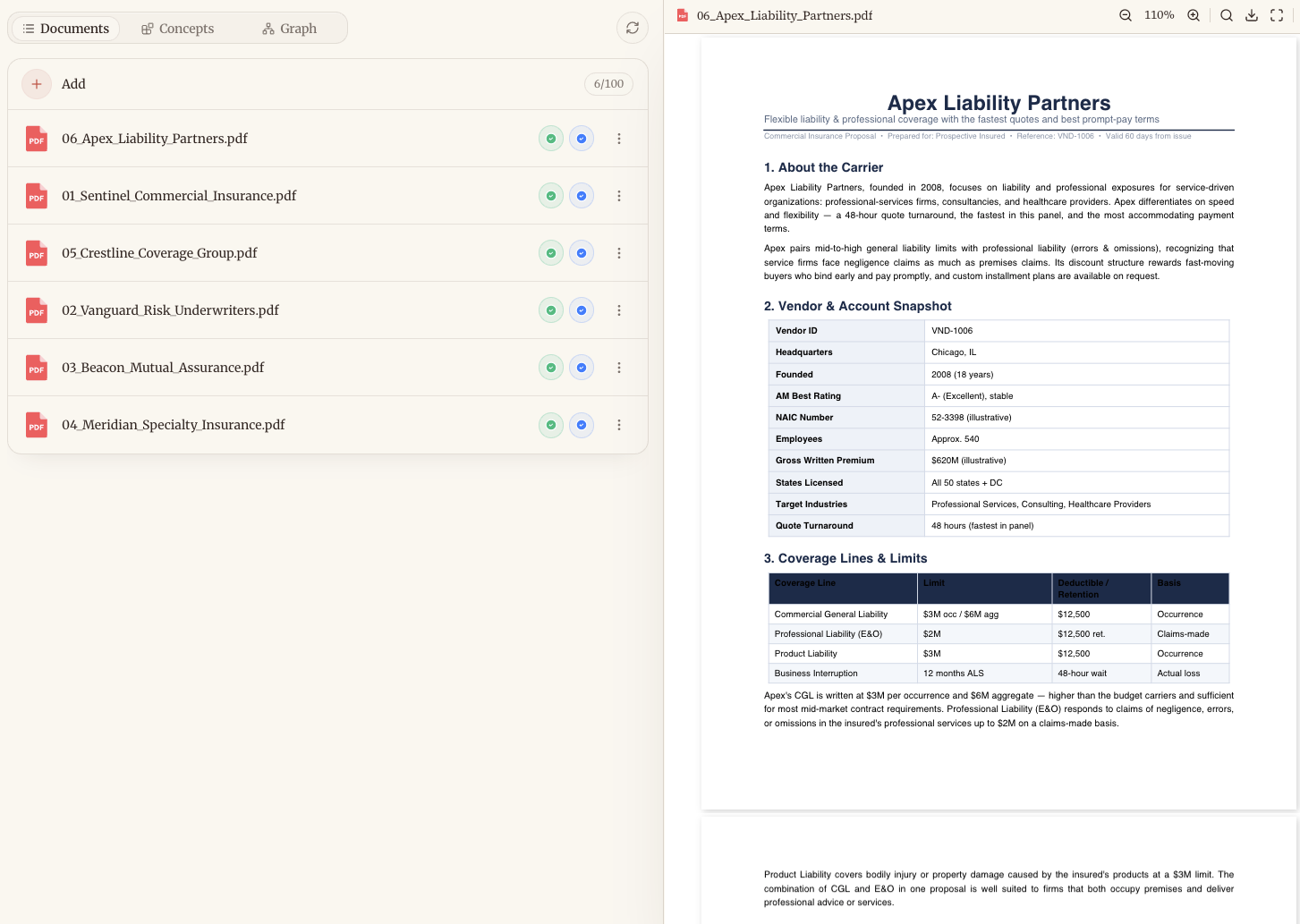
Task: Click the Professional Liability (E&O) row label
Action: [x=828, y=634]
